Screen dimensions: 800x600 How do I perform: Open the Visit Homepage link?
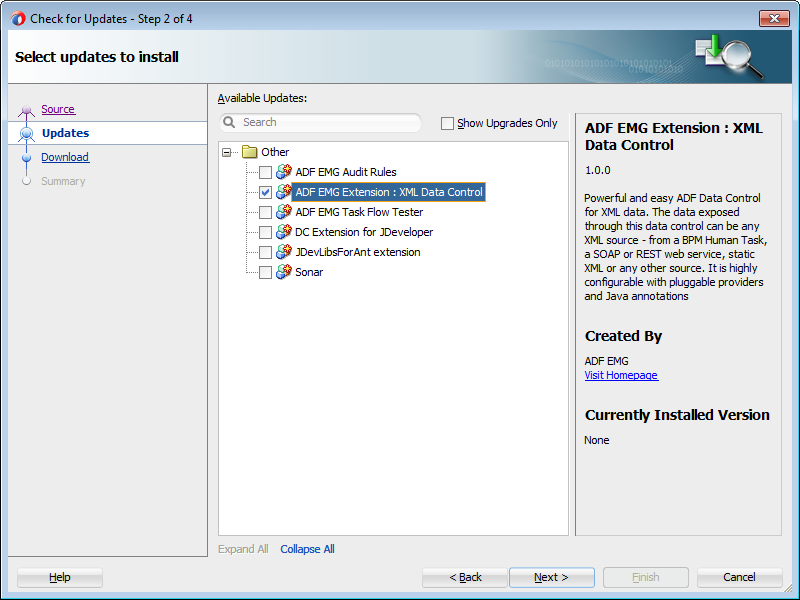point(621,375)
